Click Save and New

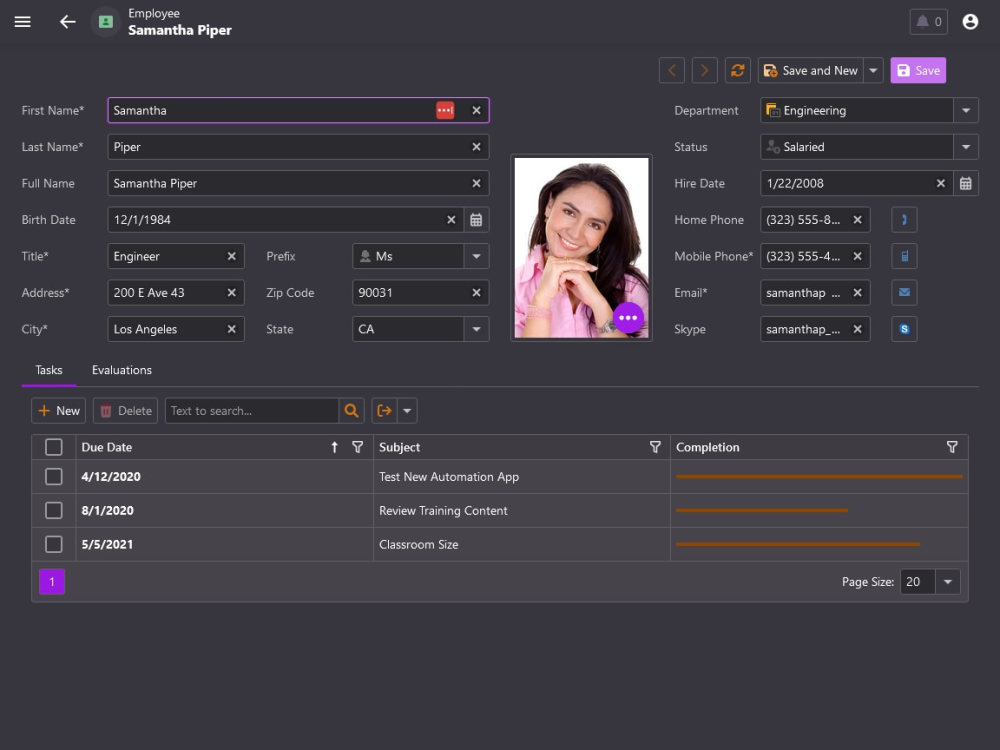pos(811,70)
